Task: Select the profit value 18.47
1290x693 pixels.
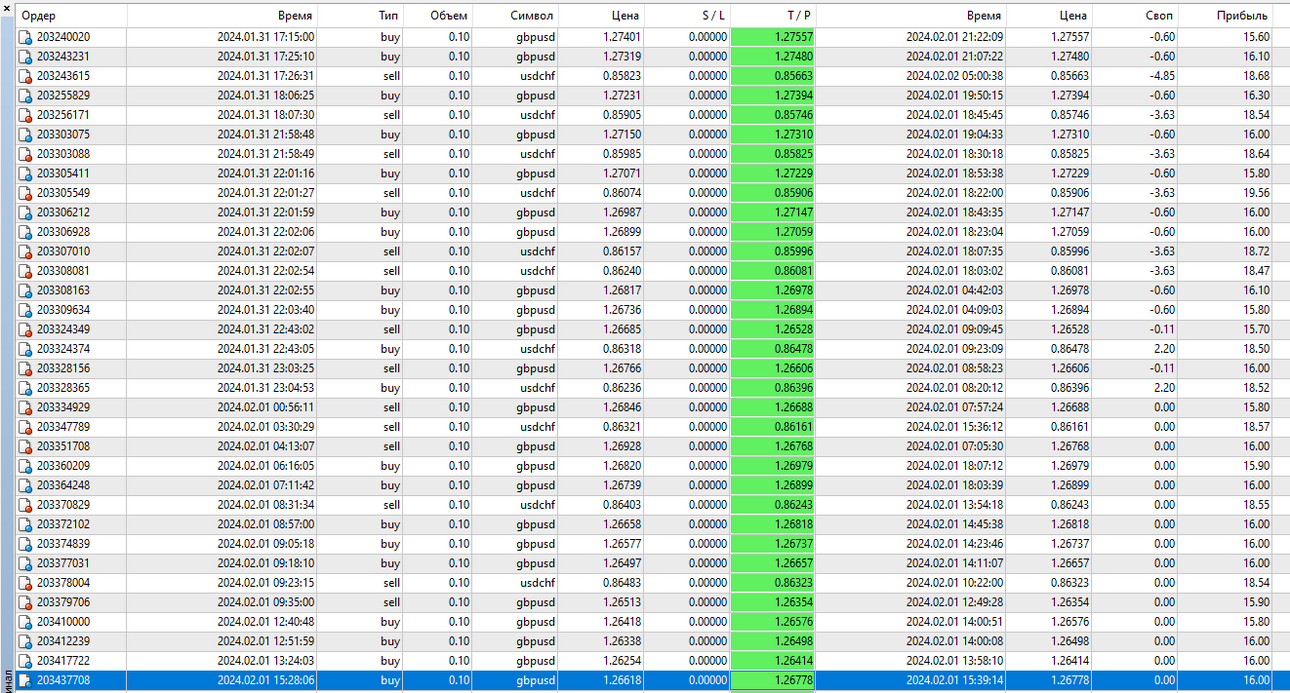Action: point(1256,271)
